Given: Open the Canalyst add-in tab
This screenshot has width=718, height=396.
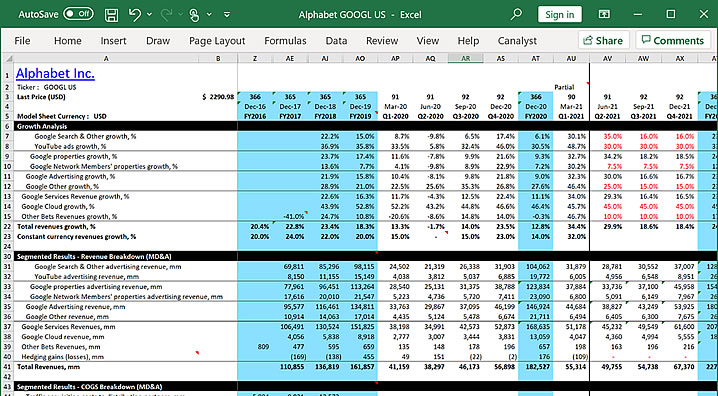Looking at the screenshot, I should point(517,41).
